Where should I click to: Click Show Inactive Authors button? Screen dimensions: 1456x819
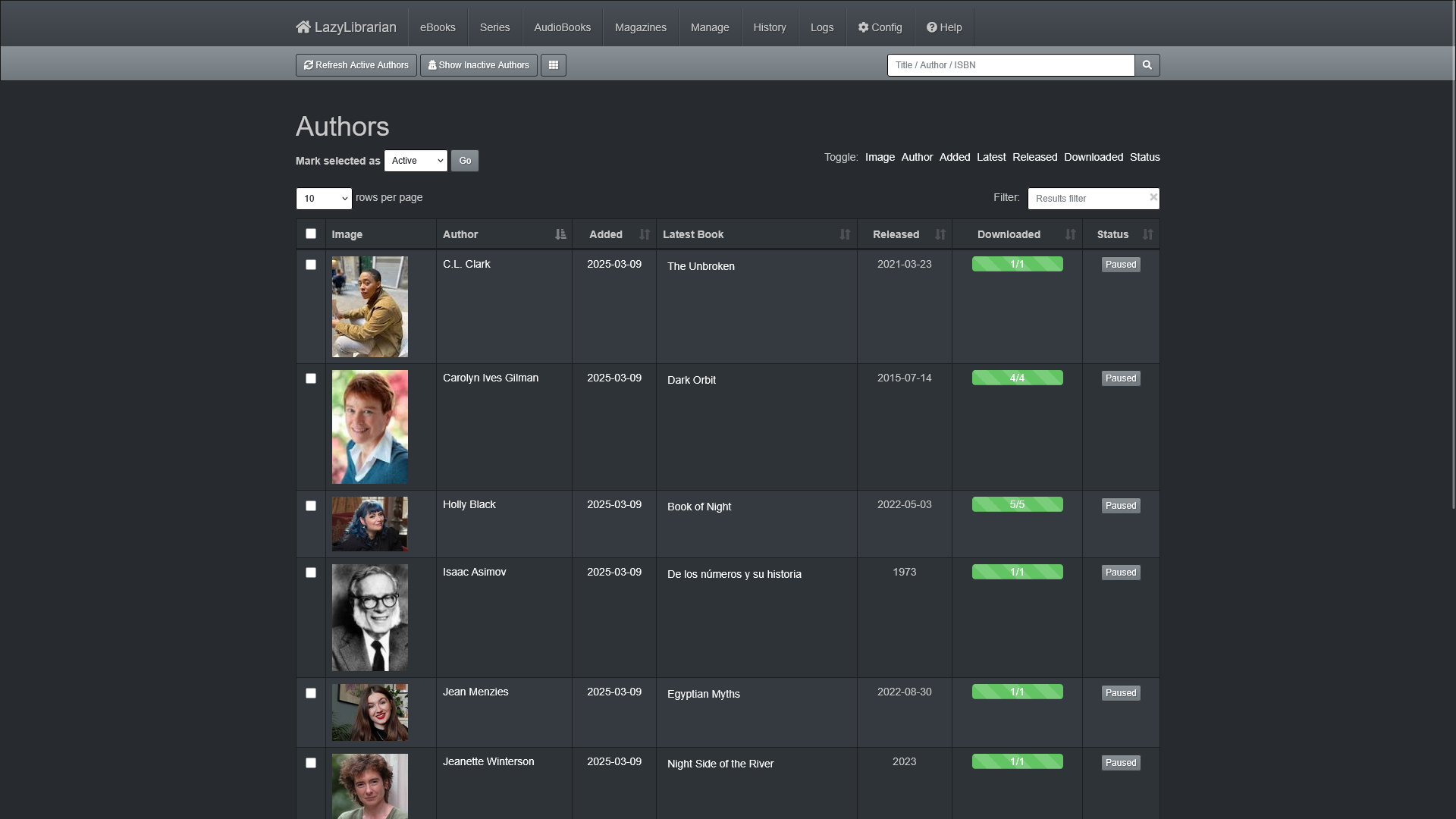pos(479,65)
